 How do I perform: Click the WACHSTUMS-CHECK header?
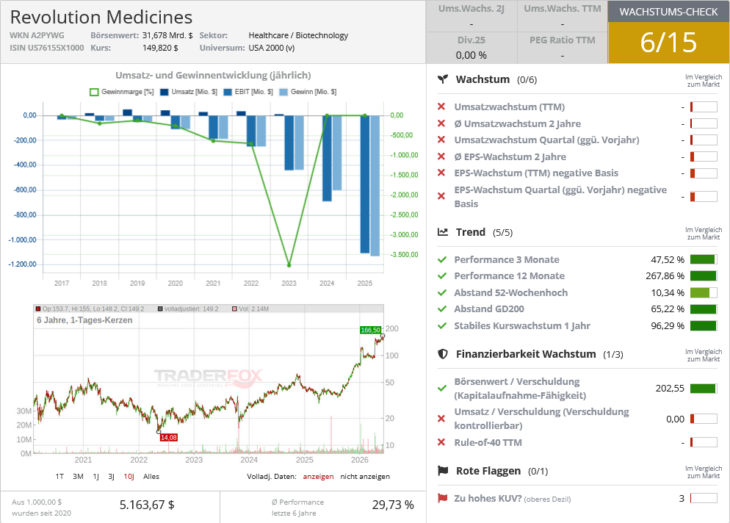tap(669, 12)
